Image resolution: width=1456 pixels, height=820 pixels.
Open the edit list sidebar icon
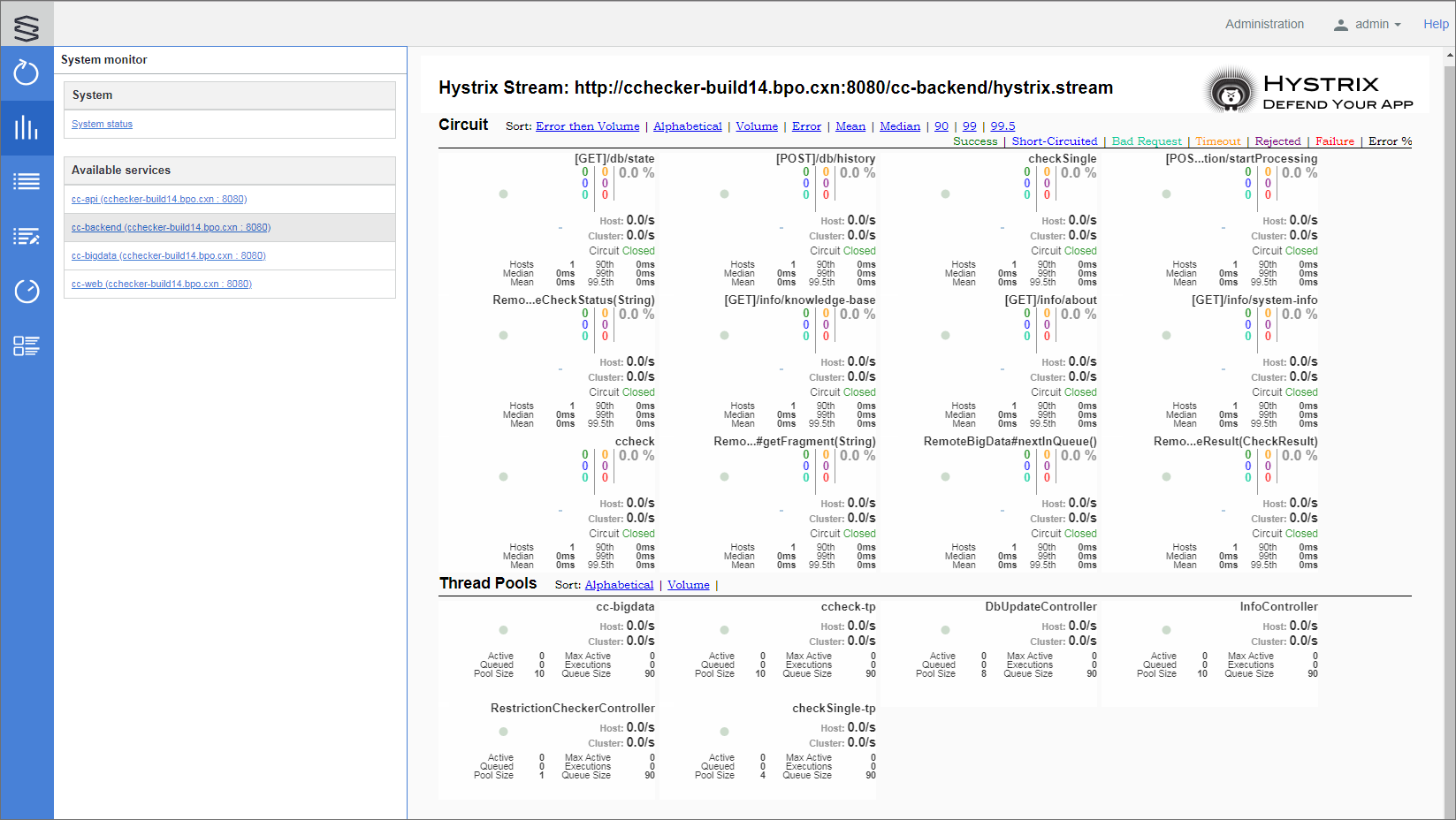[x=27, y=237]
